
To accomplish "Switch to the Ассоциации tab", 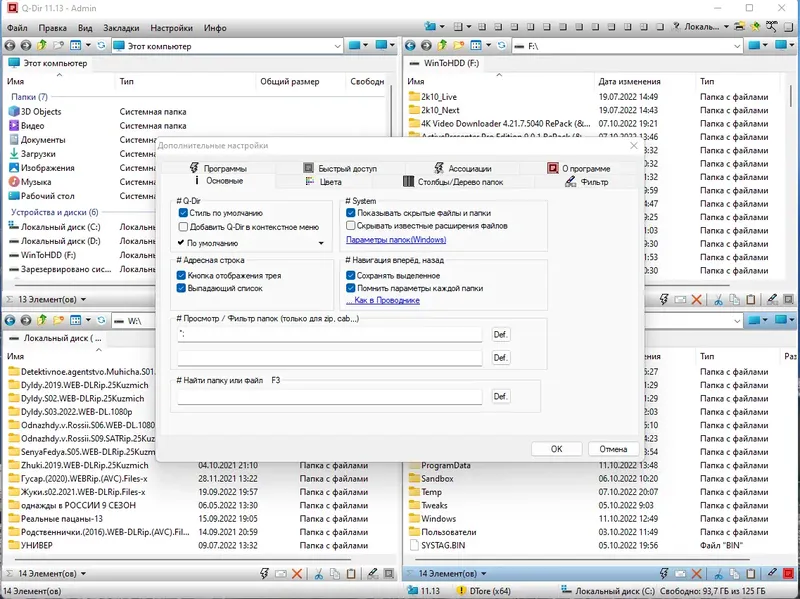I will click(463, 168).
